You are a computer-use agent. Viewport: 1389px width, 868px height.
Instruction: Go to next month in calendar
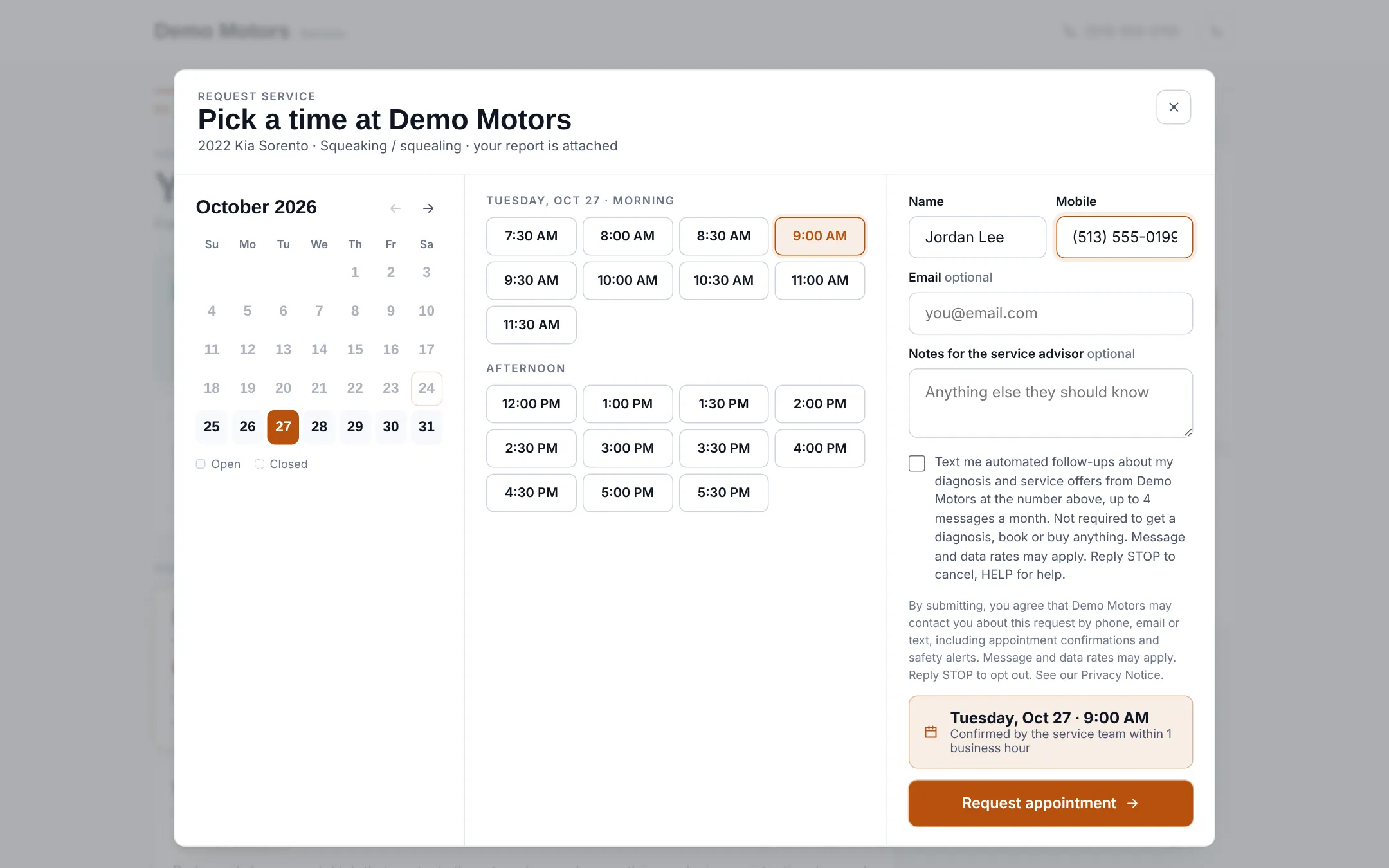pyautogui.click(x=428, y=208)
